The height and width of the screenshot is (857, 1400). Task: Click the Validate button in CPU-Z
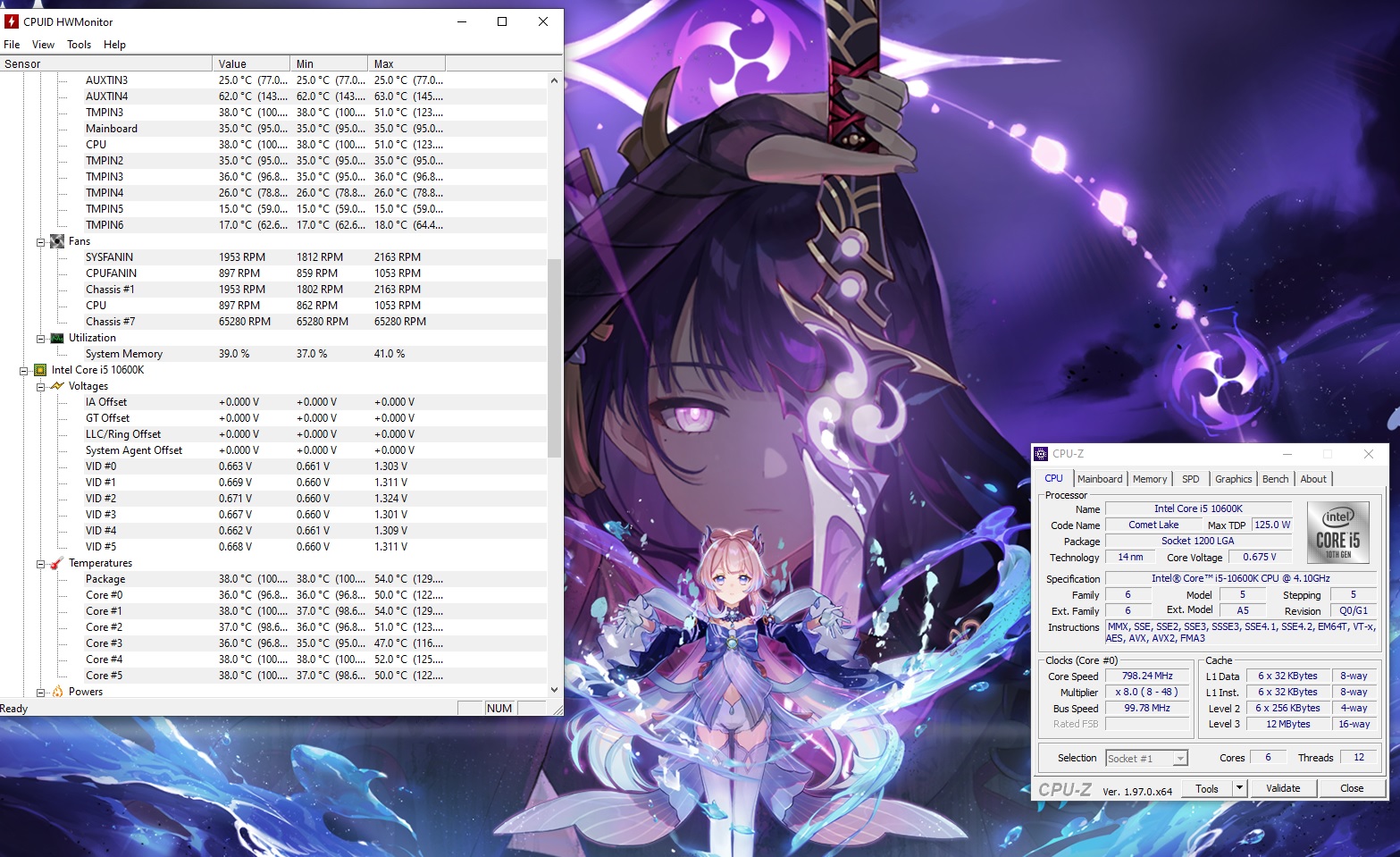pos(1283,788)
